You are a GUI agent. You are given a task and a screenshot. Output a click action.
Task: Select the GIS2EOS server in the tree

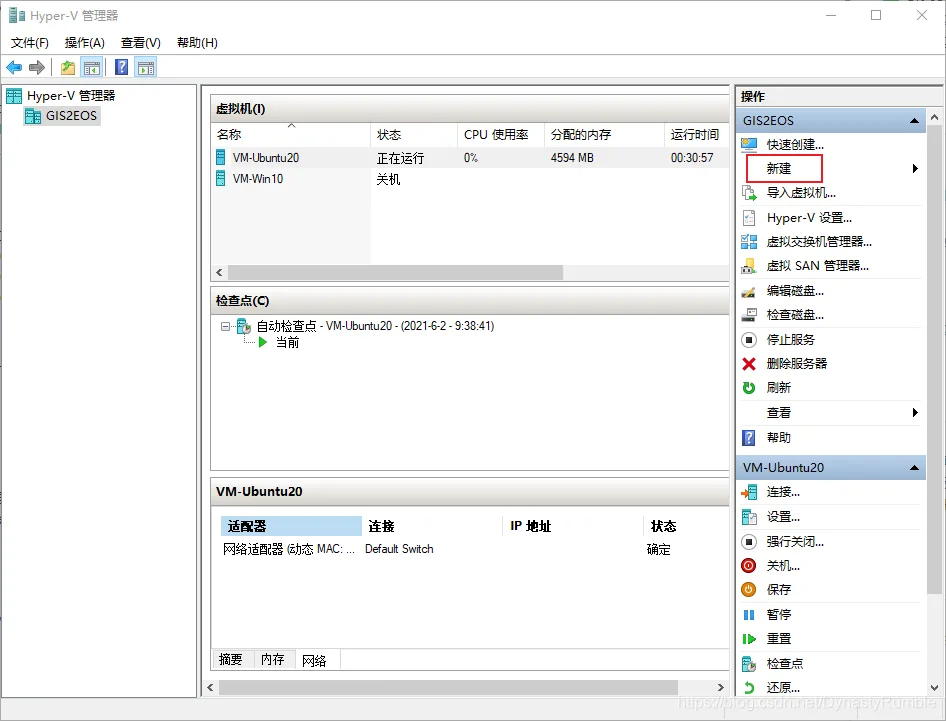(x=71, y=116)
